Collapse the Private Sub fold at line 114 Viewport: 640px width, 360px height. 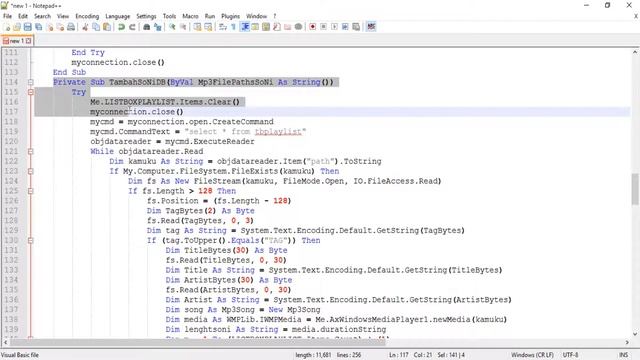[31, 82]
